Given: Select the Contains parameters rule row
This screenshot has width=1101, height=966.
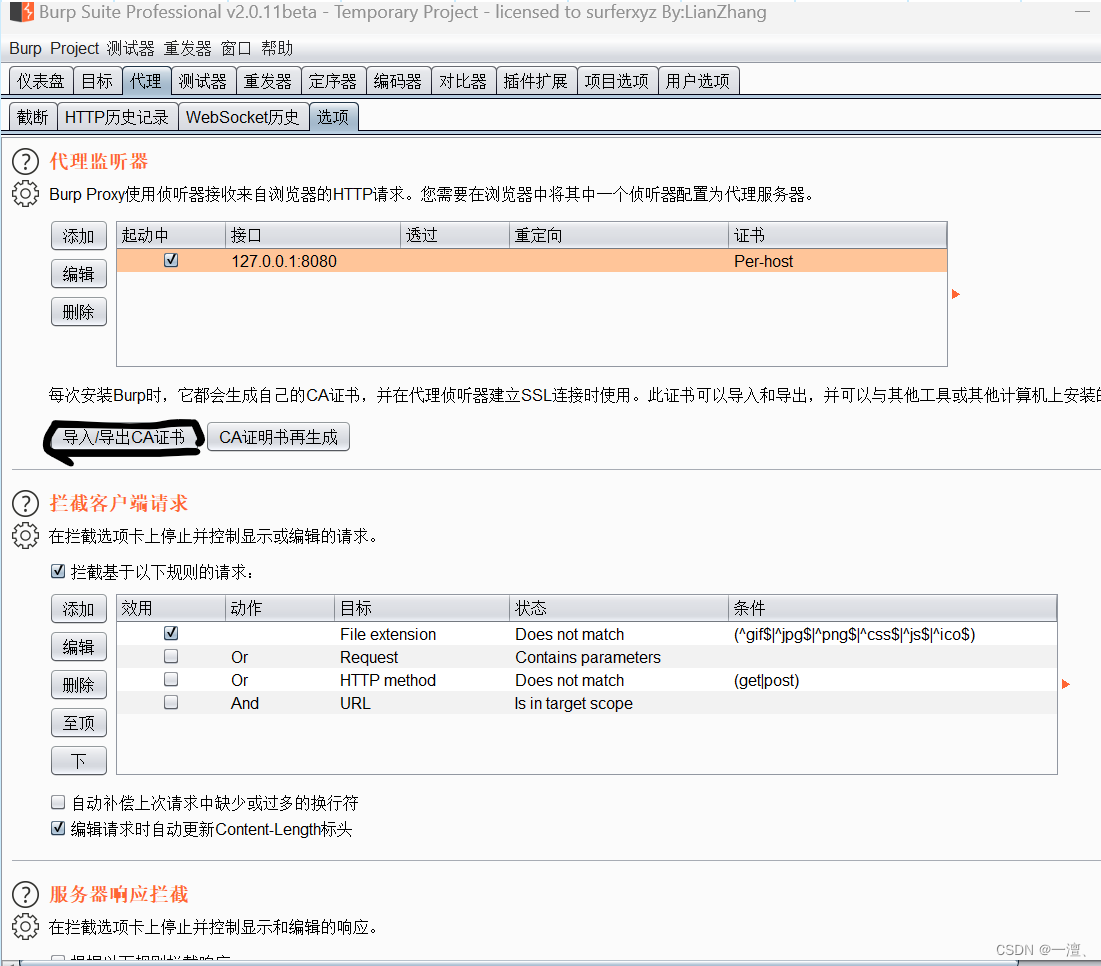Looking at the screenshot, I should tap(586, 657).
